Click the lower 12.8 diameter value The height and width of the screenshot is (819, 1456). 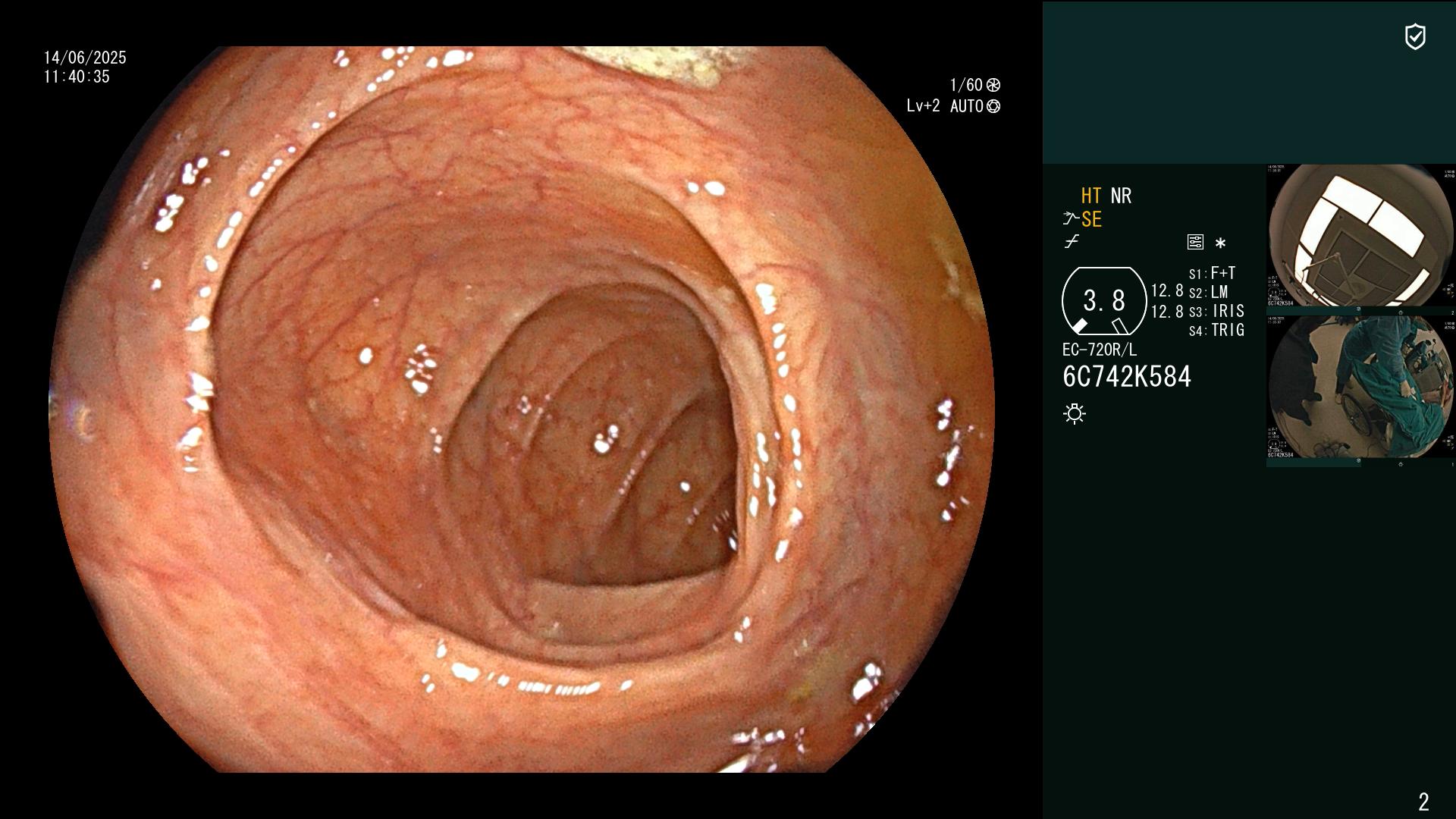coord(1167,311)
